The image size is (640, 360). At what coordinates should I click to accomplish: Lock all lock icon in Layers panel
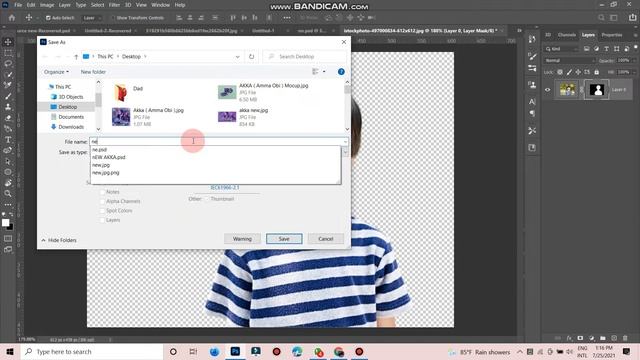coord(596,72)
